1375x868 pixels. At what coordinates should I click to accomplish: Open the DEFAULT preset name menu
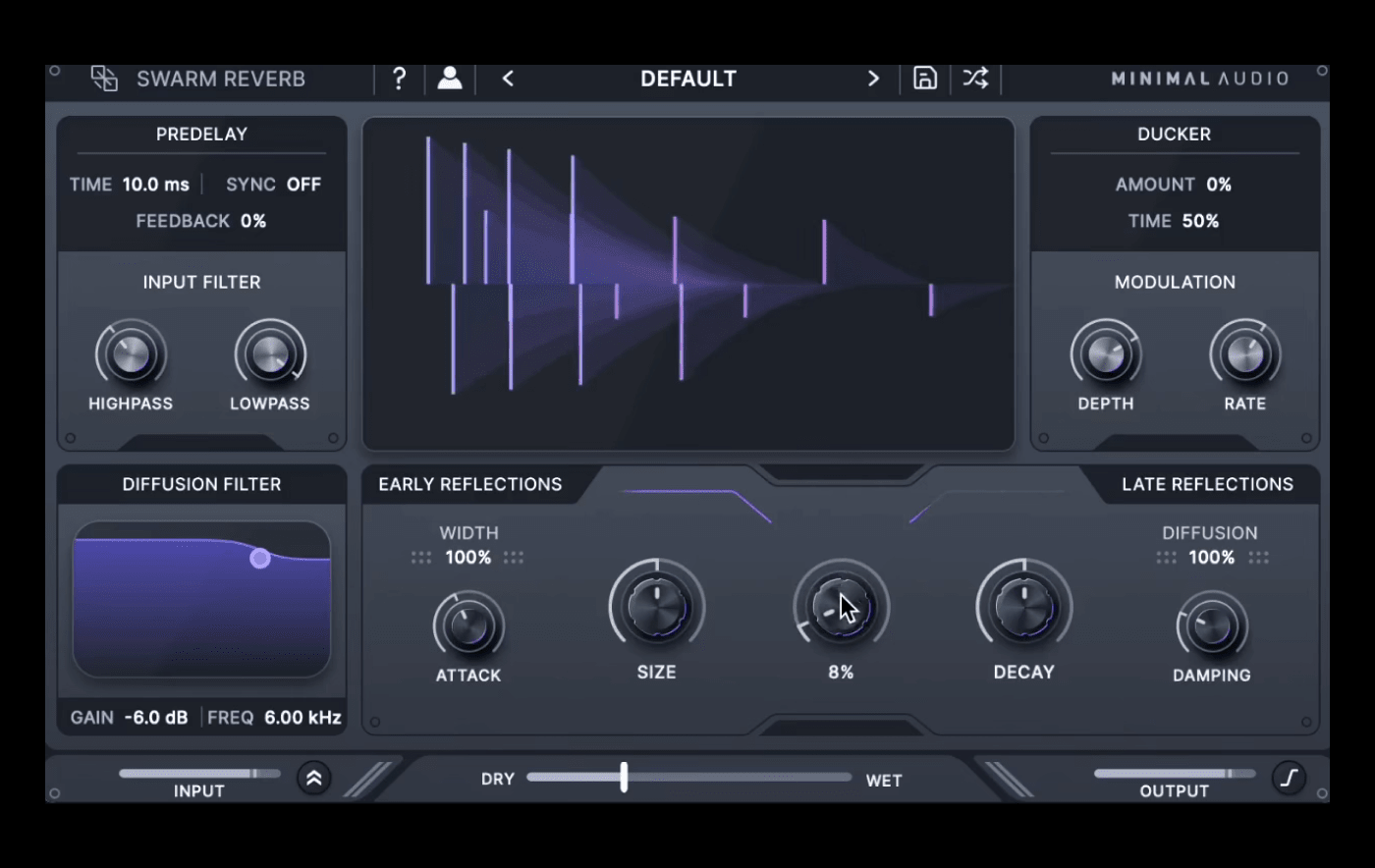tap(688, 79)
